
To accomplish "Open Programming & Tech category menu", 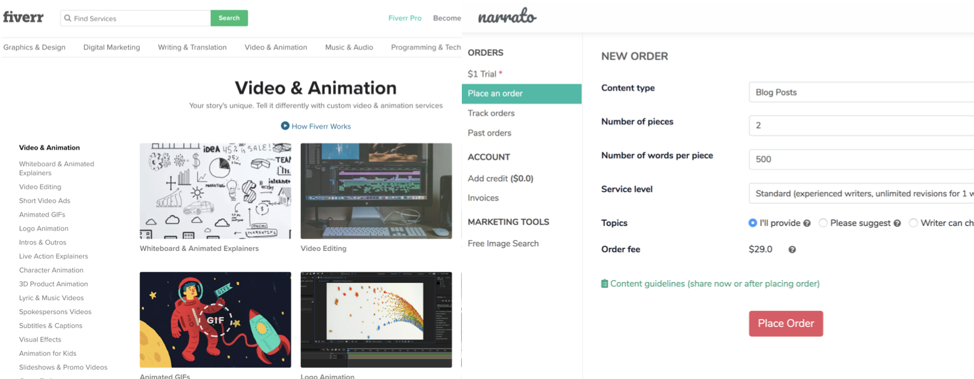I will tap(426, 47).
